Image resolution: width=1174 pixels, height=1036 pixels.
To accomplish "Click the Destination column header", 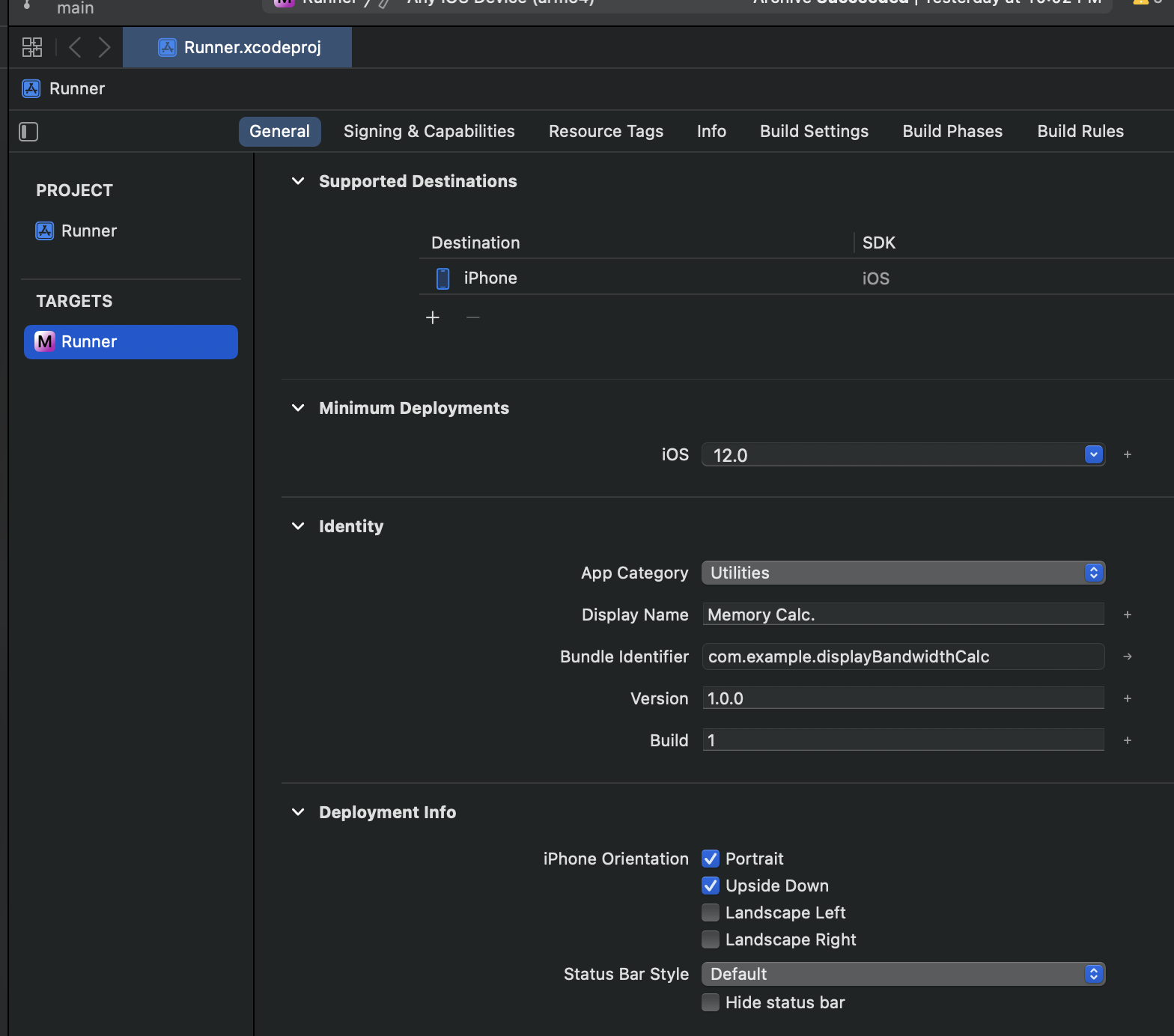I will point(475,243).
